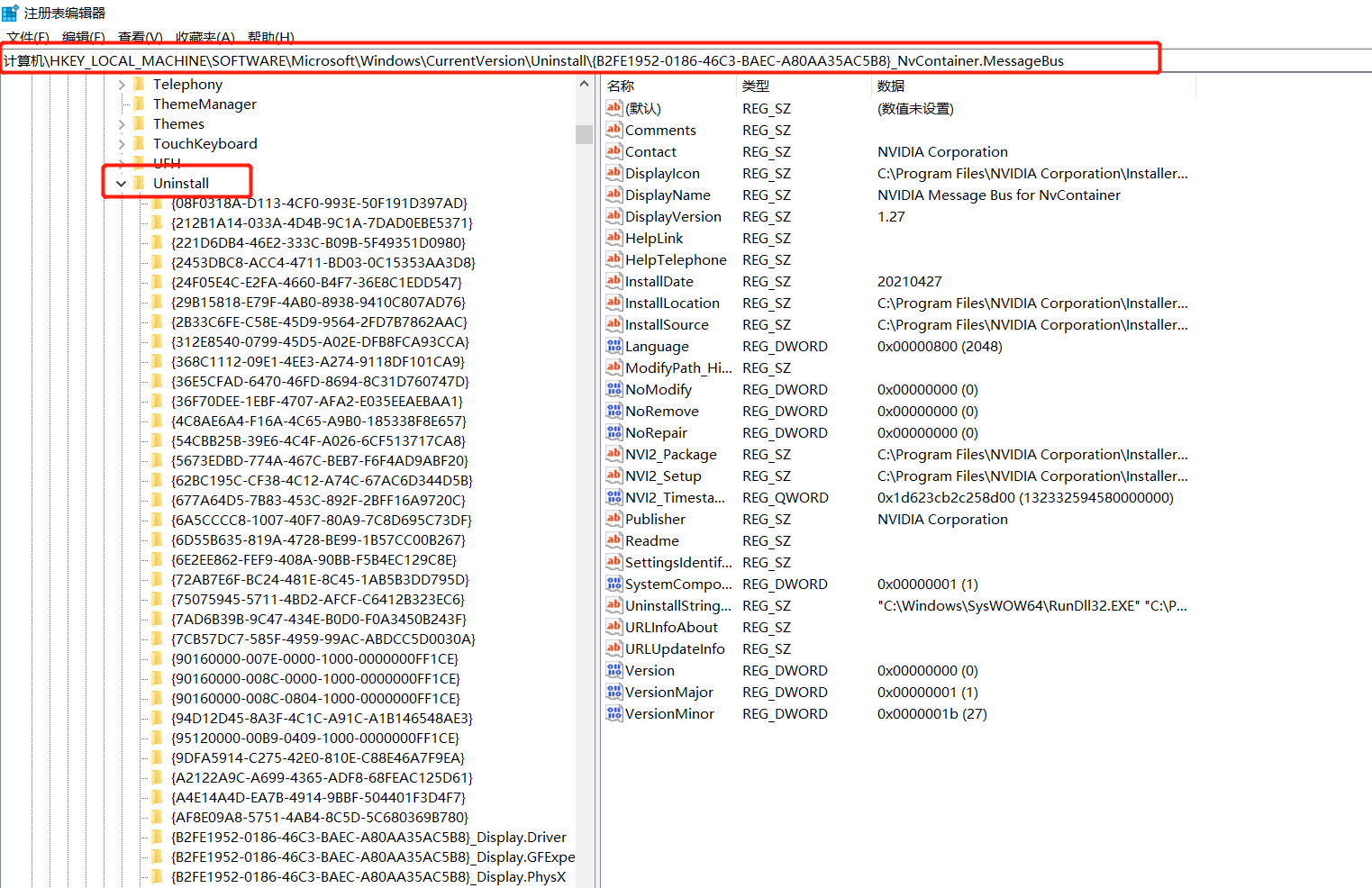Select key {AF8E09A8-5751-4AB4-8C5D-5C680369B780}
Image resolution: width=1372 pixels, height=888 pixels.
(320, 817)
